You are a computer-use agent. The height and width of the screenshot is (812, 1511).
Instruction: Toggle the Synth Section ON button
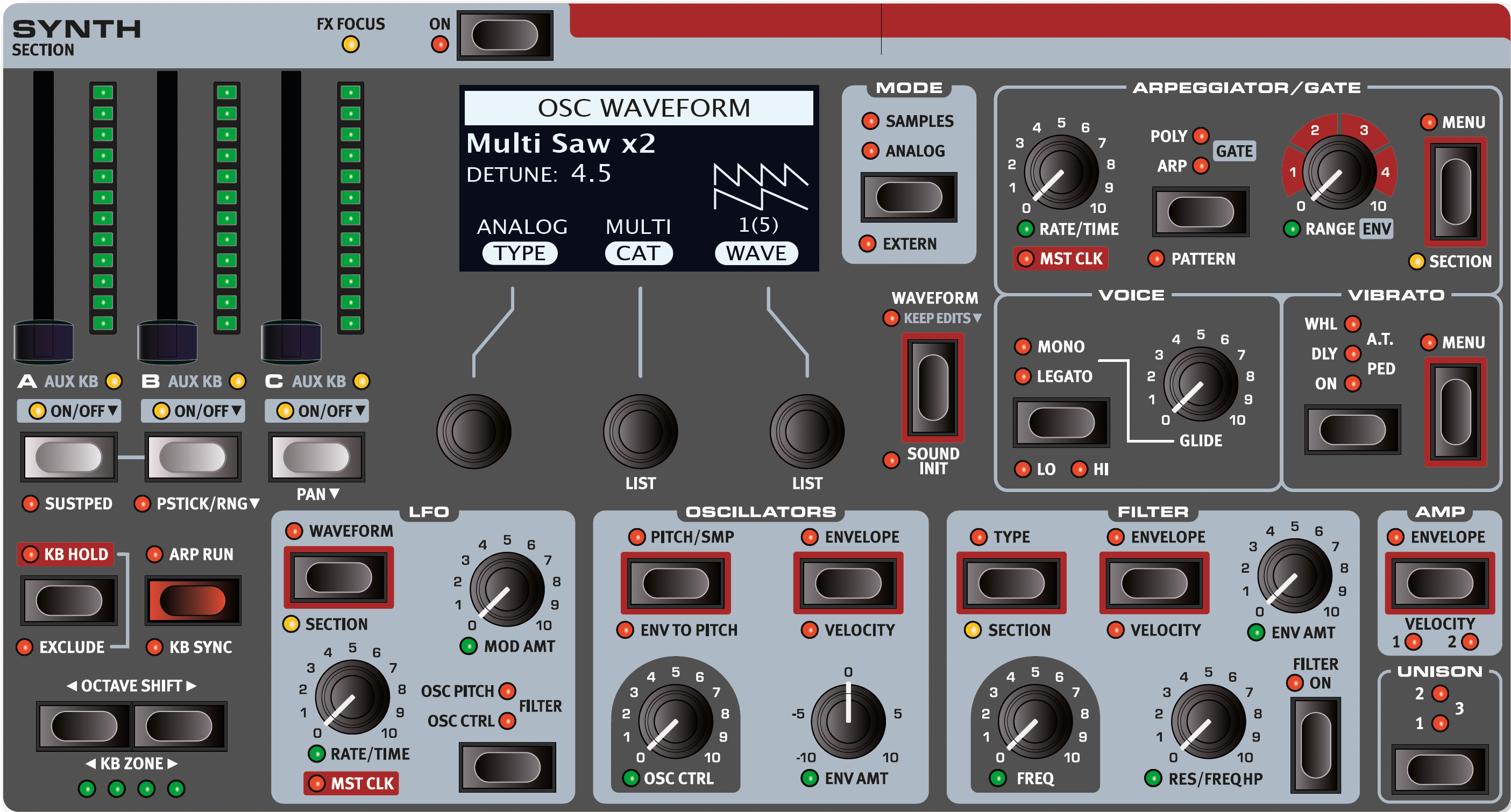pyautogui.click(x=505, y=35)
